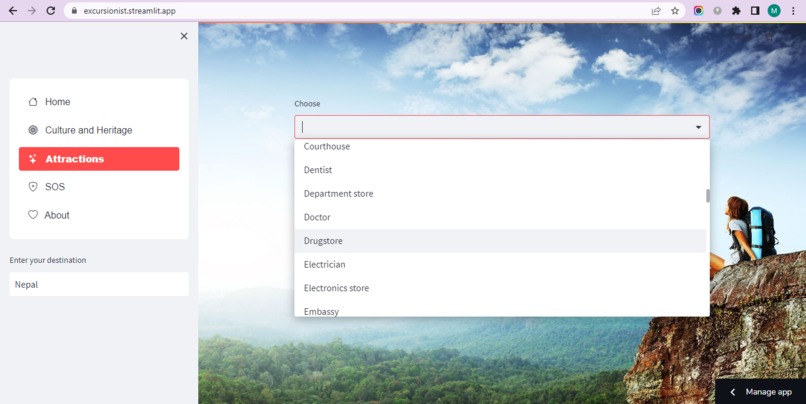806x404 pixels.
Task: Click the Choose label above the select box
Action: 307,104
